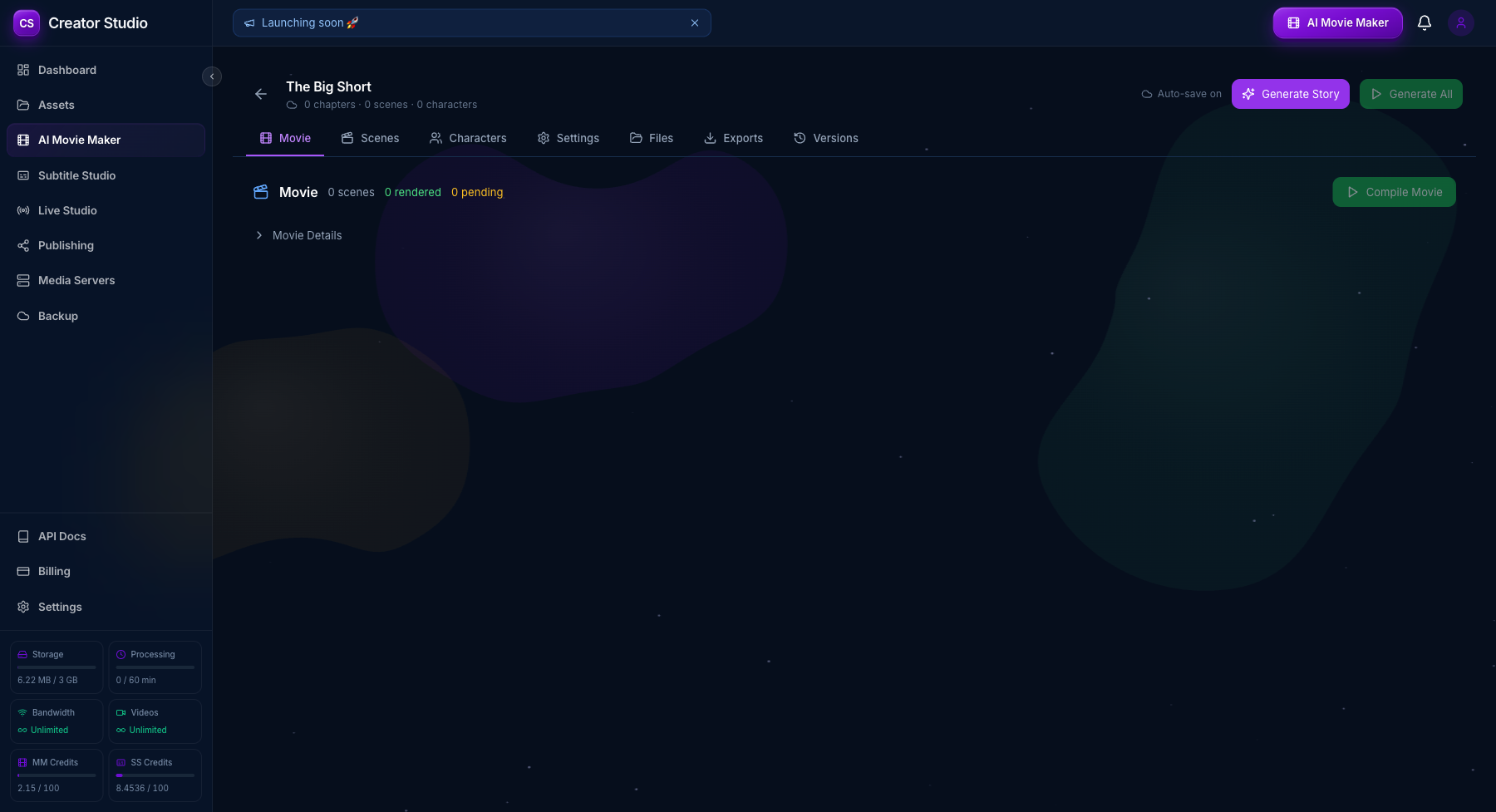Click the user profile avatar icon
The image size is (1496, 812).
(1460, 22)
